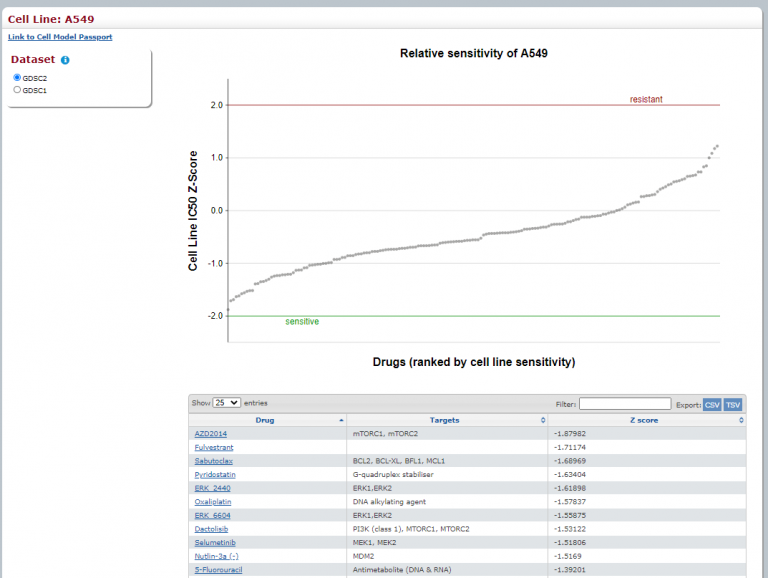Screen dimensions: 768x578
Task: Click the Z score sort icon
Action: click(x=741, y=421)
